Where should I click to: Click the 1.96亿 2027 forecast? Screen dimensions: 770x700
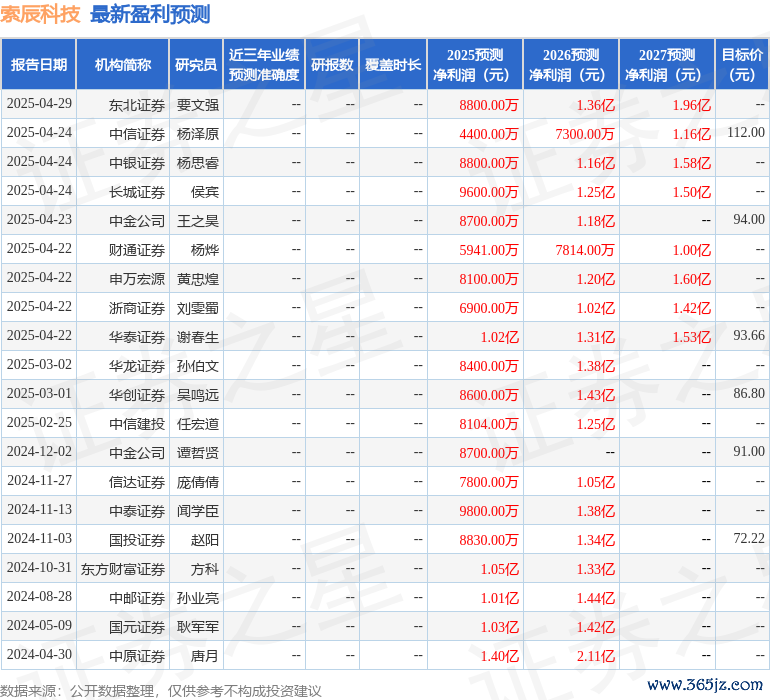point(691,105)
